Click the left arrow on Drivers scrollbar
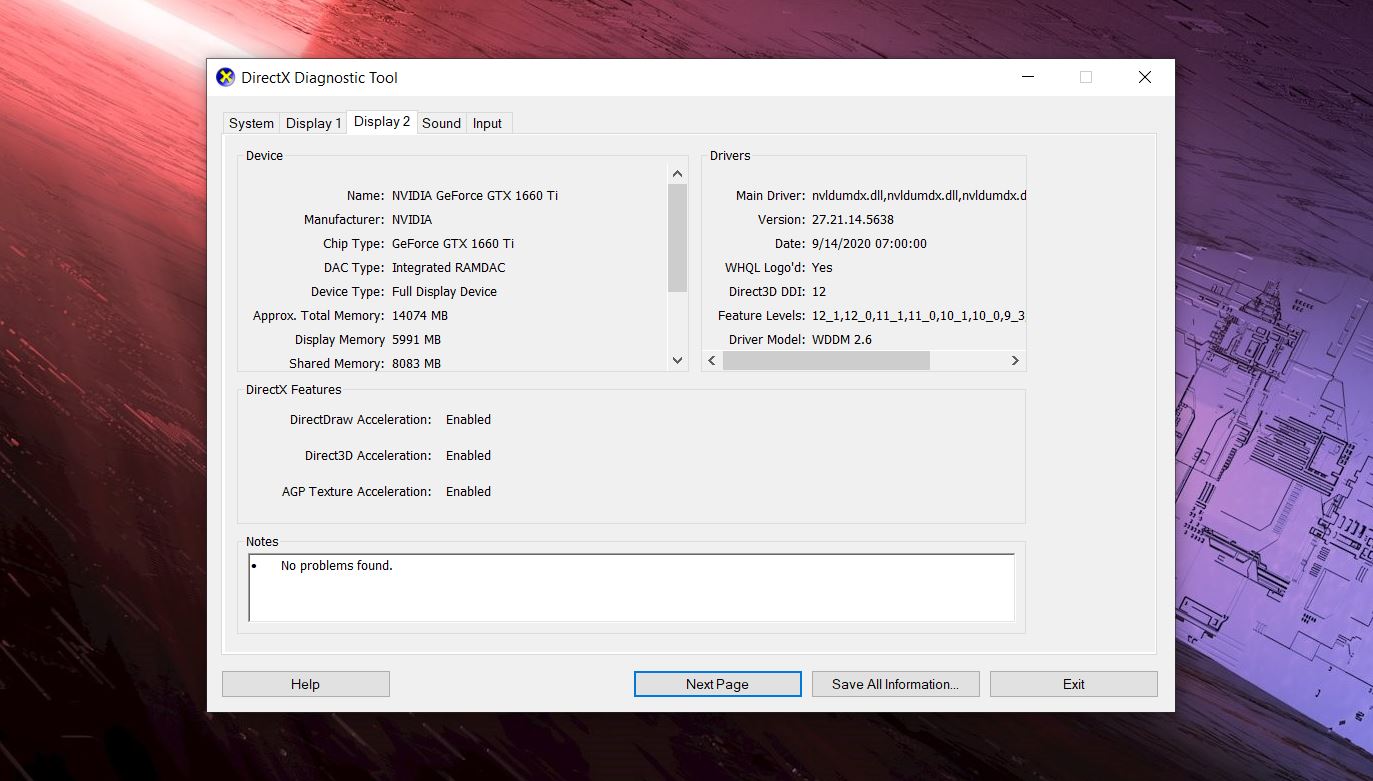The image size is (1373, 781). [710, 360]
